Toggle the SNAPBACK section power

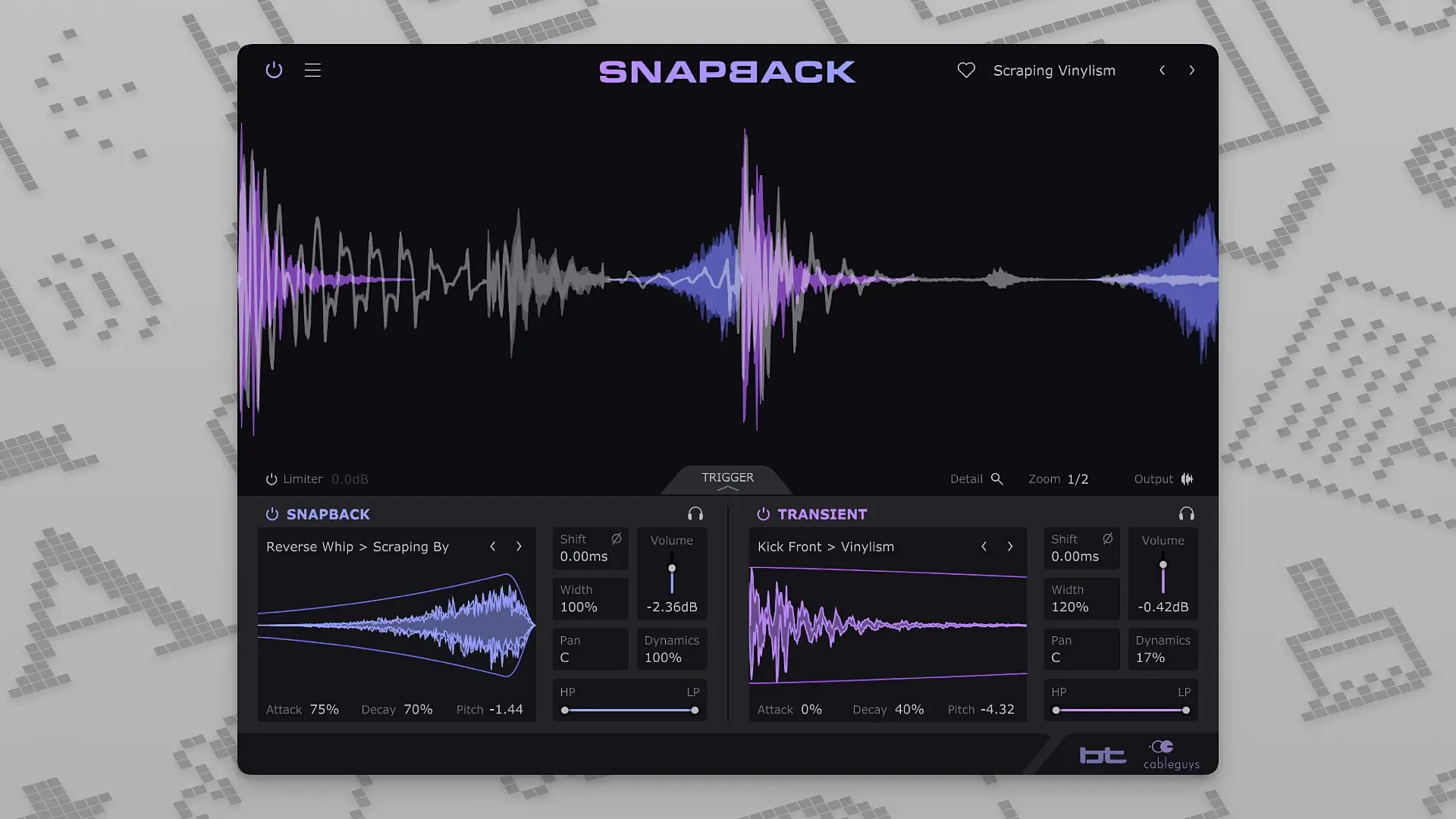(271, 514)
